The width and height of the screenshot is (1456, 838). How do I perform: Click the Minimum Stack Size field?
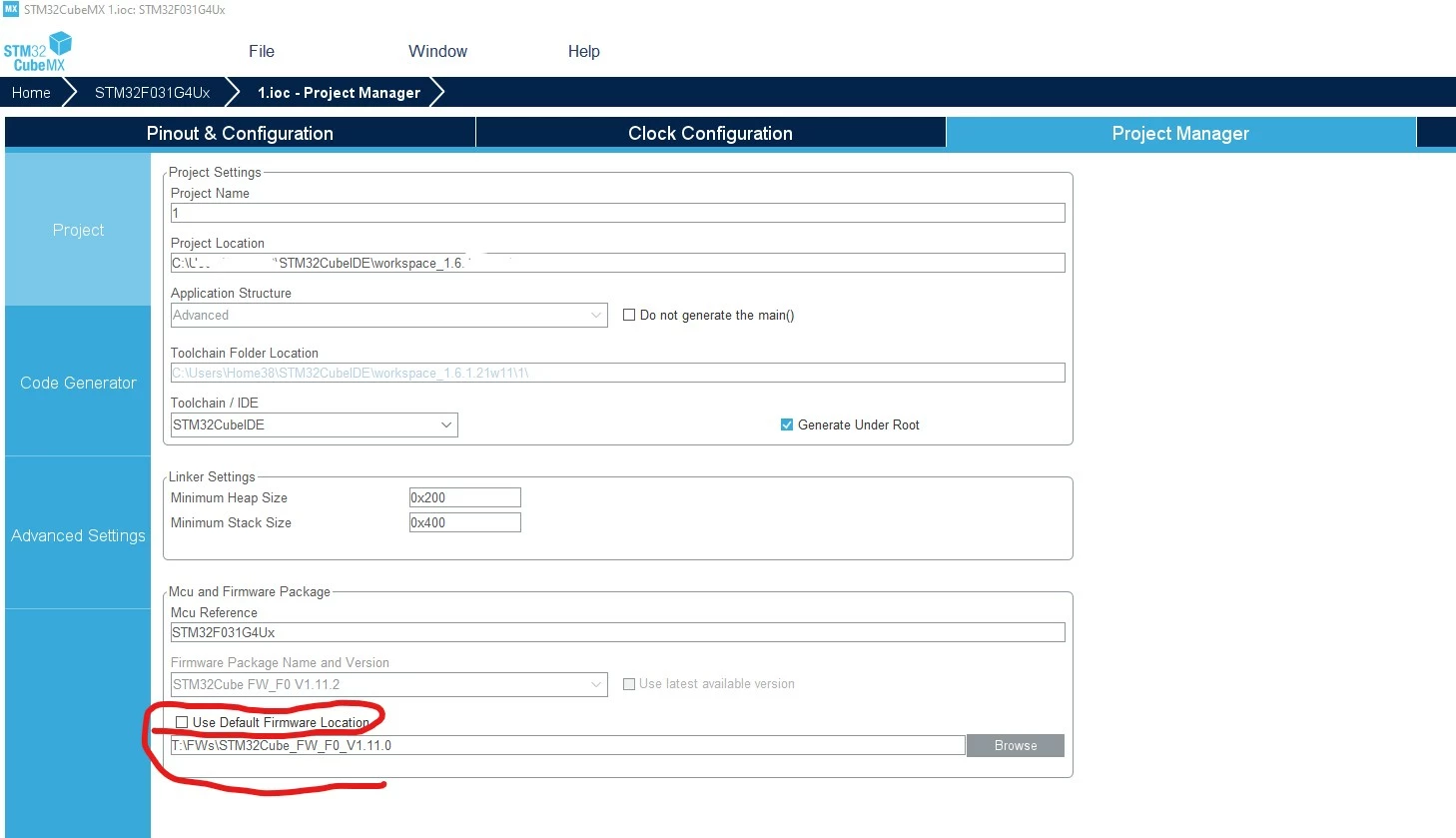pyautogui.click(x=464, y=522)
